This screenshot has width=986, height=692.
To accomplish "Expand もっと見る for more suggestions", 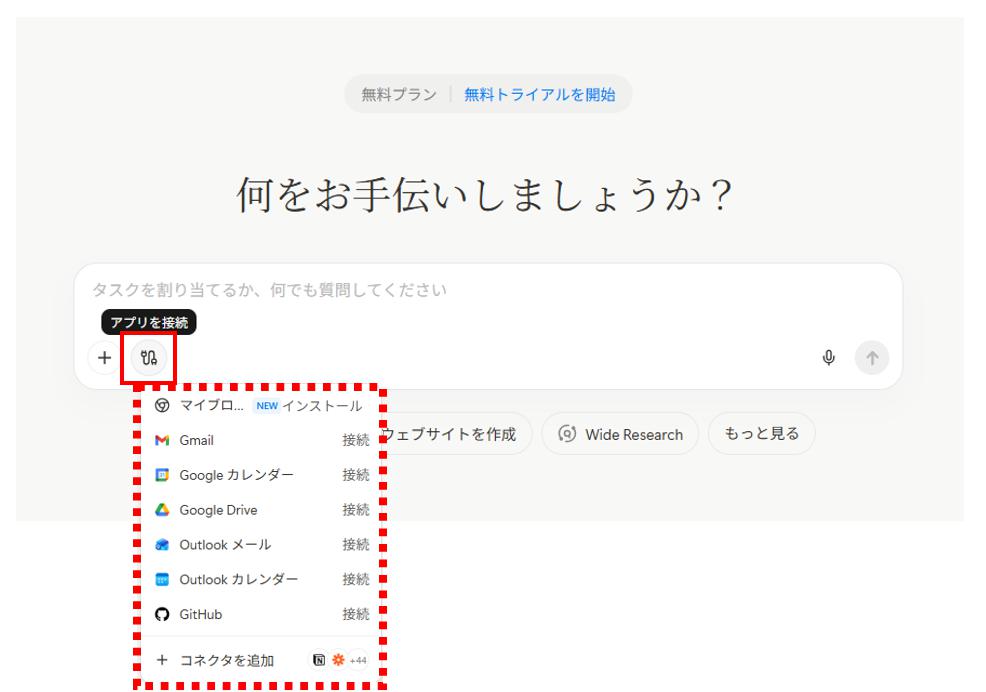I will [763, 433].
